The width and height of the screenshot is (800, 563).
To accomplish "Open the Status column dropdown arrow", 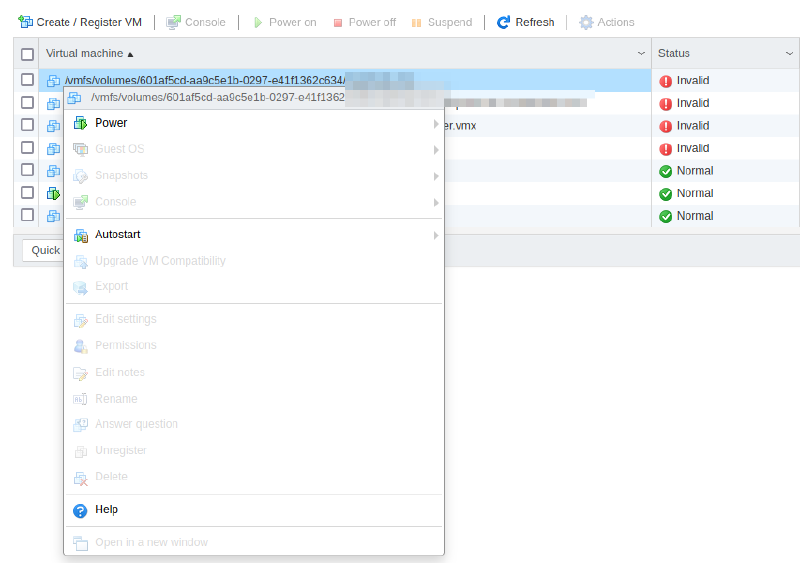I will click(x=790, y=53).
